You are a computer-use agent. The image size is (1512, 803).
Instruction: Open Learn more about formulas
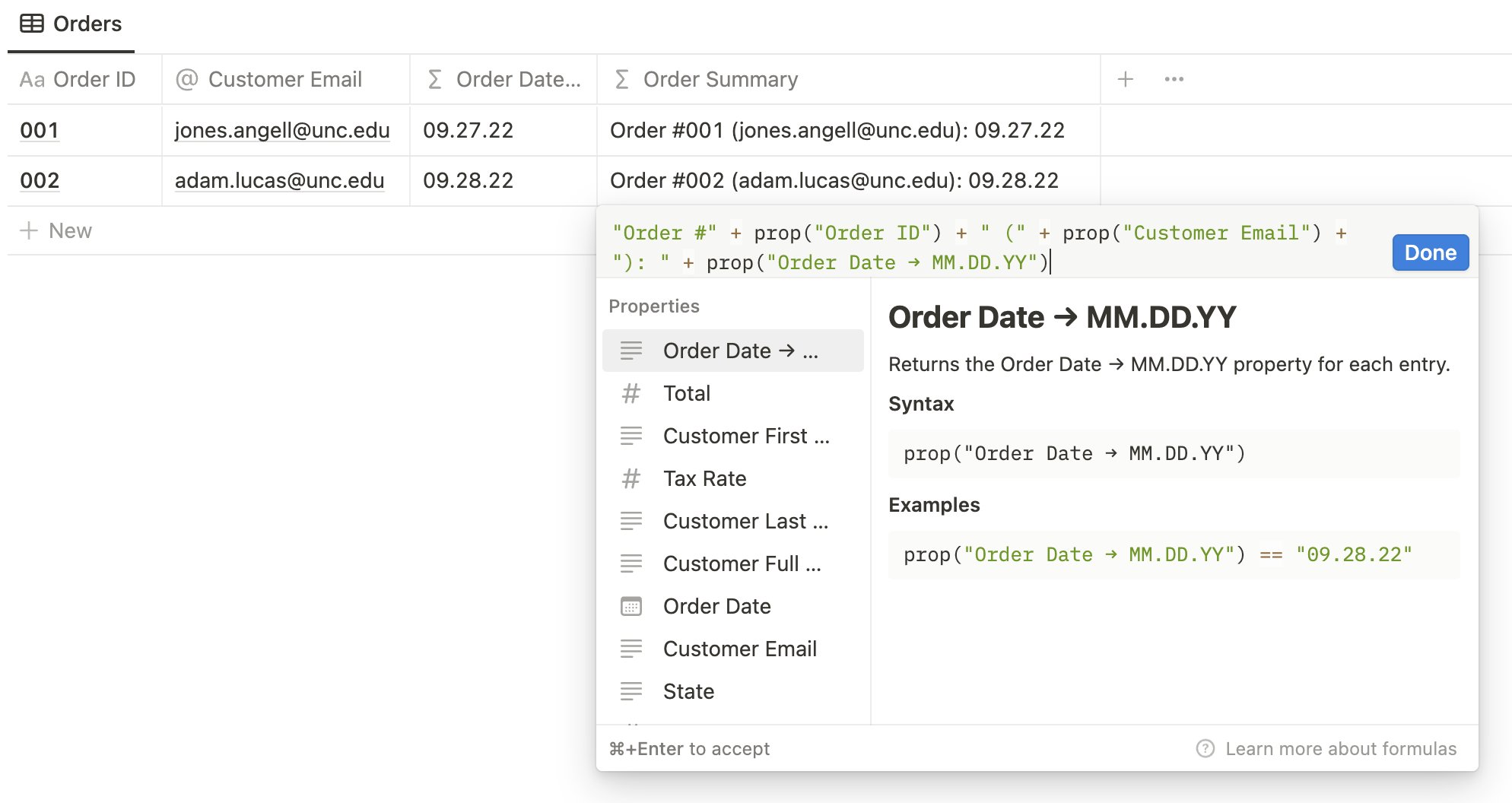(x=1342, y=748)
